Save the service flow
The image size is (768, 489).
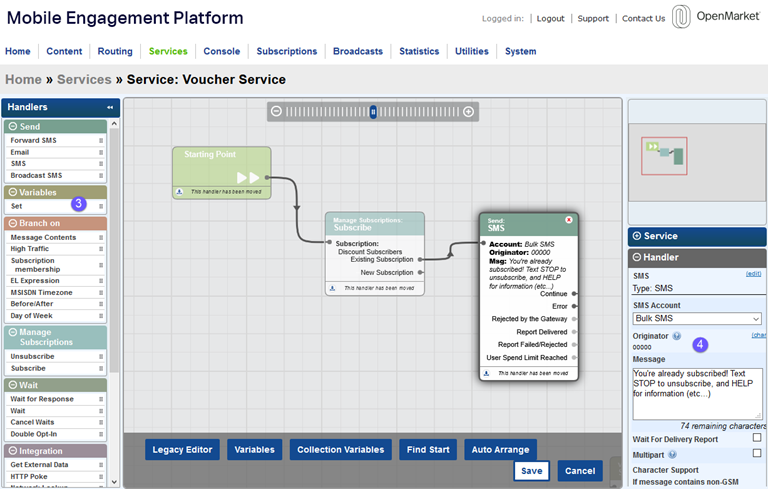click(x=531, y=471)
